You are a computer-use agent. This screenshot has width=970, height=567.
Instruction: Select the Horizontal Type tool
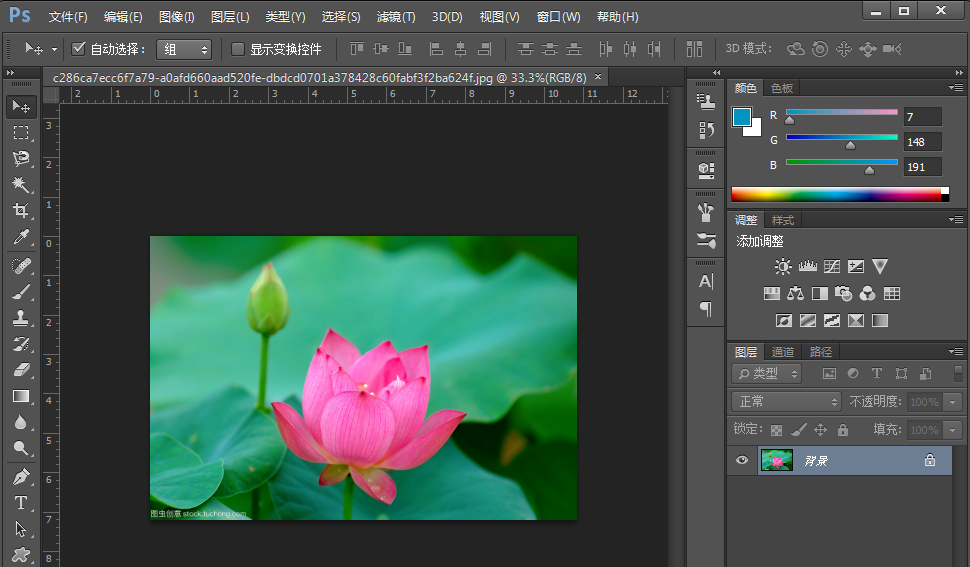(x=20, y=503)
